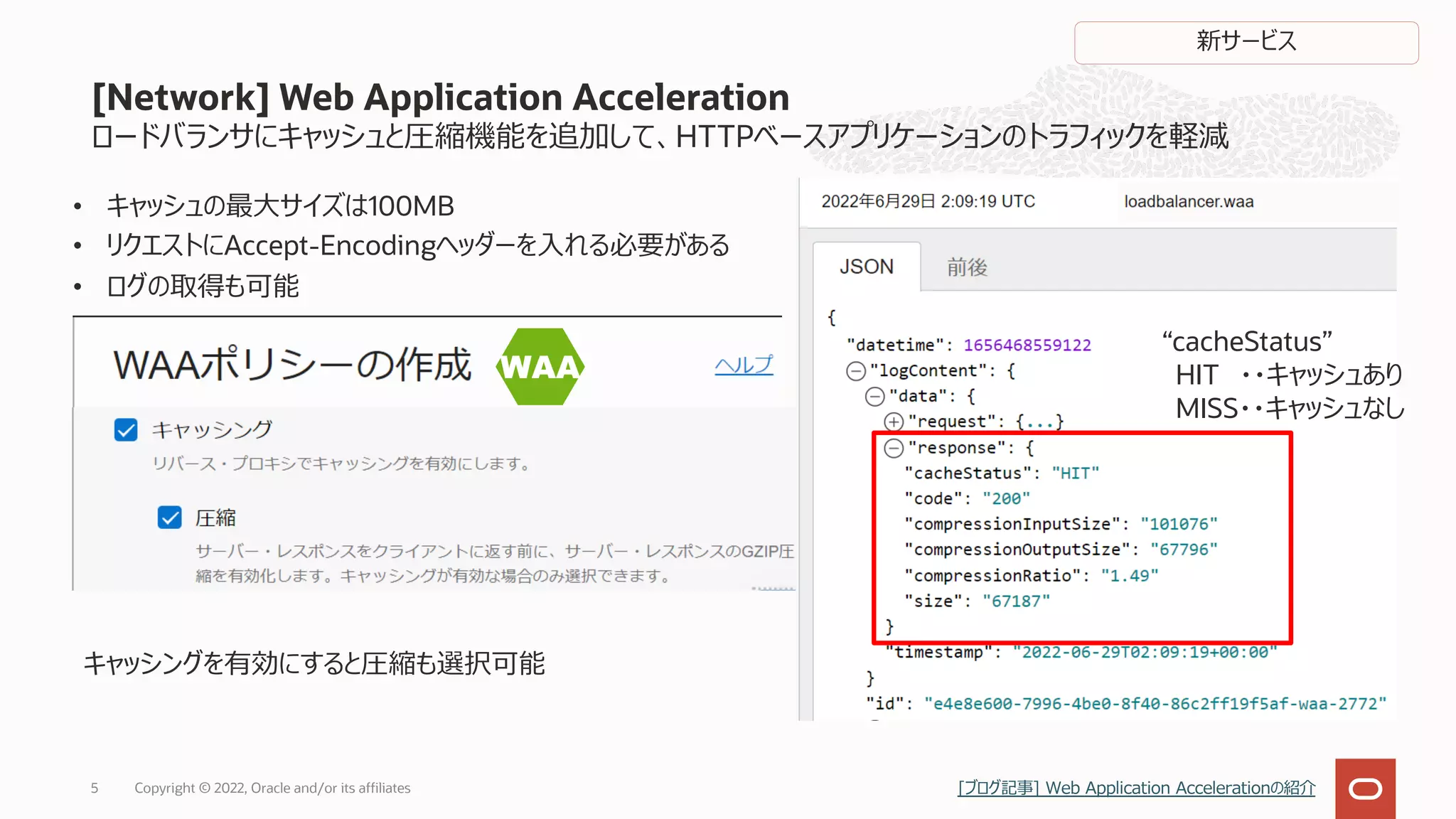The width and height of the screenshot is (1456, 819).
Task: Click the キャッシュの最大サイズは100MB bullet
Action: (x=280, y=206)
